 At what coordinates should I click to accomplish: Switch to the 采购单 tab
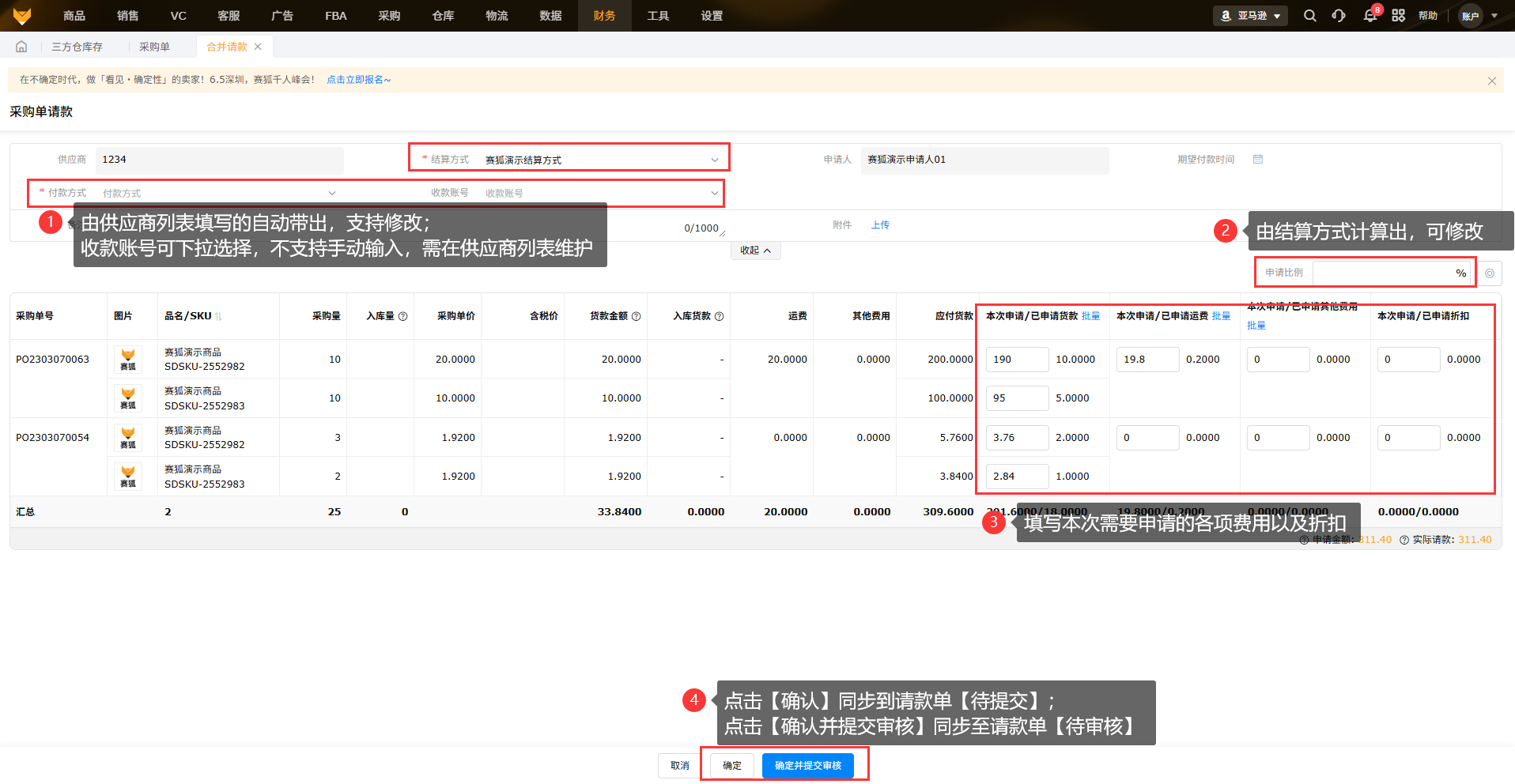154,47
